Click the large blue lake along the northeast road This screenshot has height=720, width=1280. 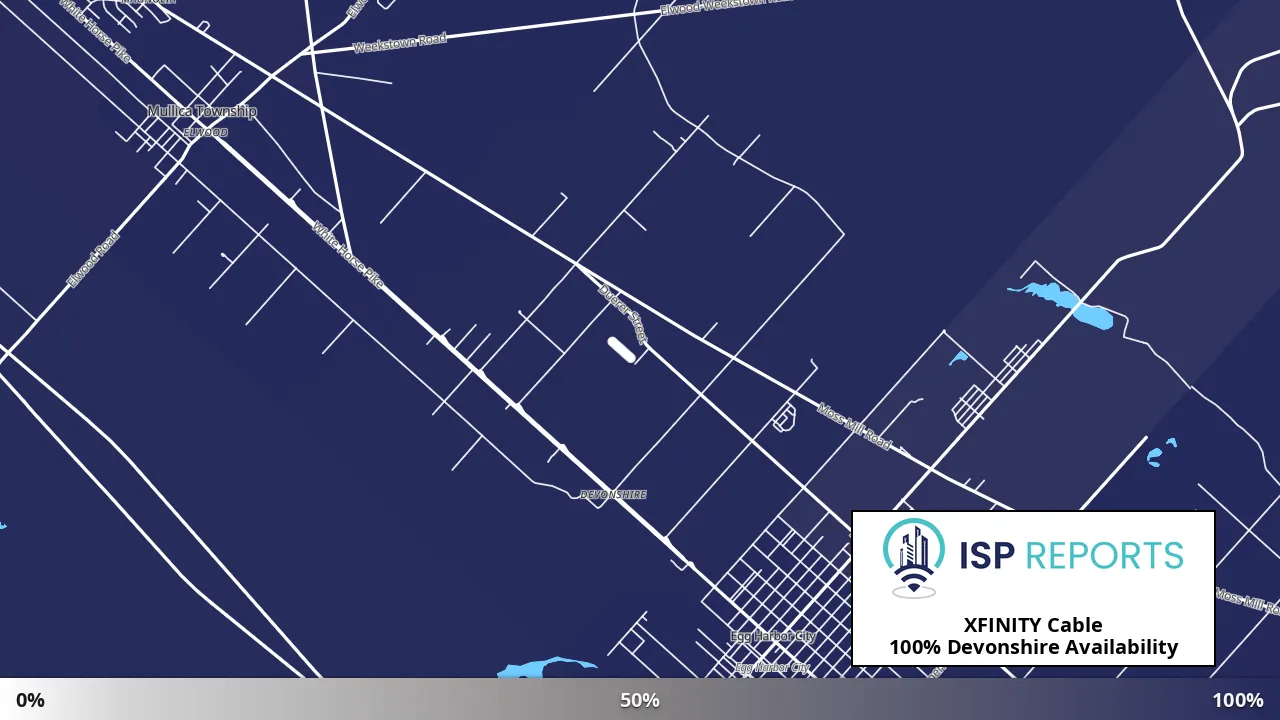(1062, 304)
